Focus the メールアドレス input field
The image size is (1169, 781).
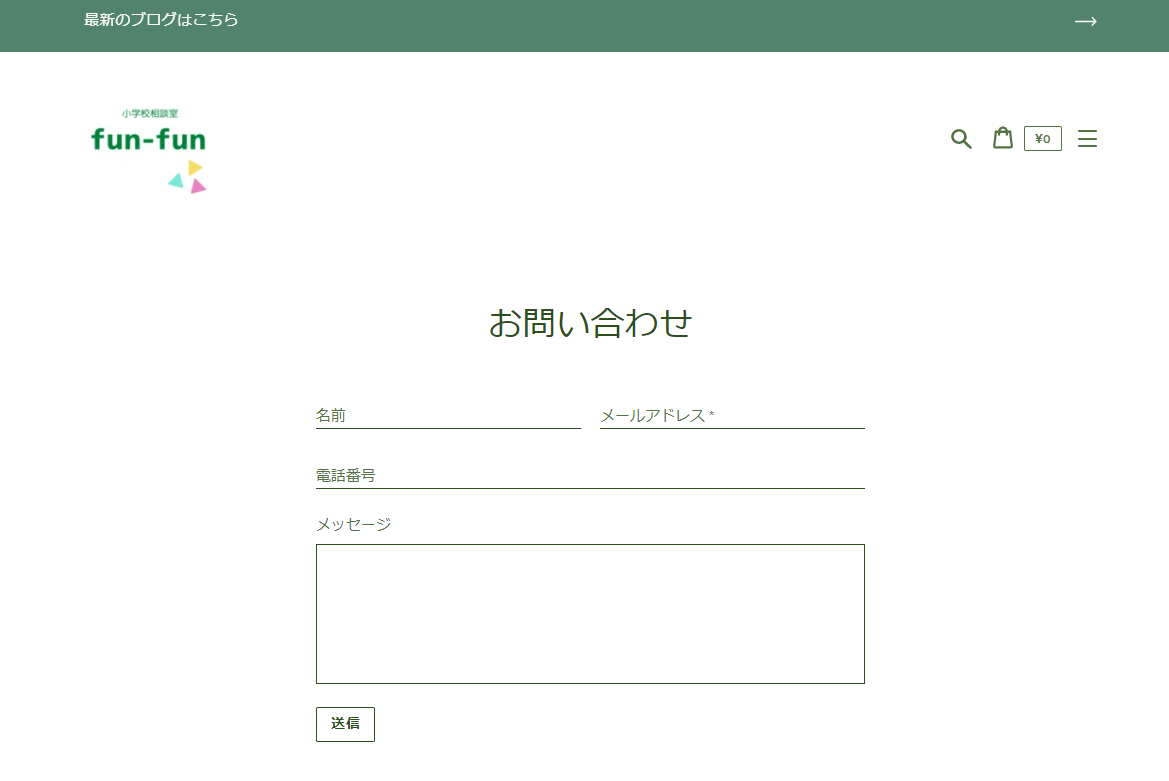pyautogui.click(x=732, y=416)
